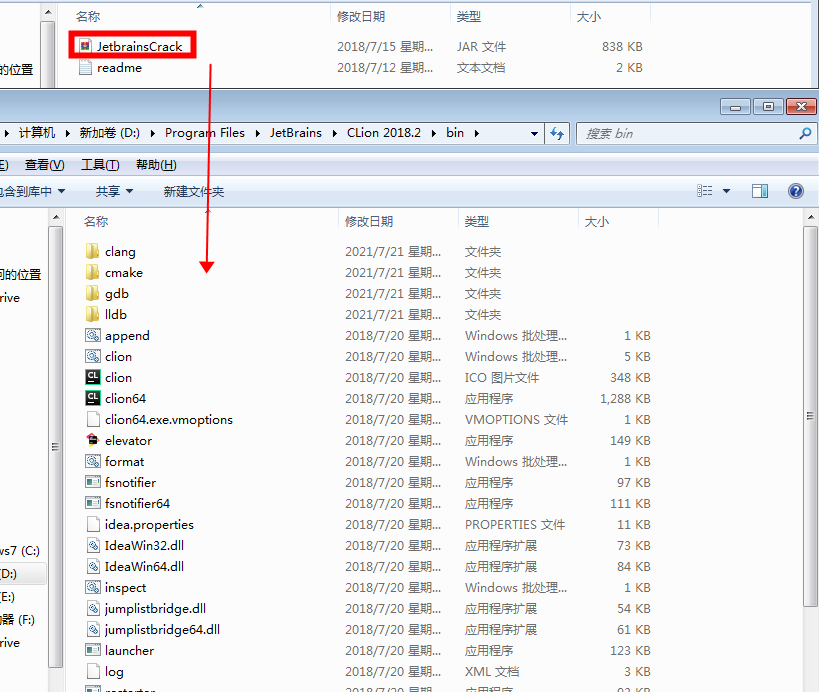Click the help question mark icon

point(796,191)
